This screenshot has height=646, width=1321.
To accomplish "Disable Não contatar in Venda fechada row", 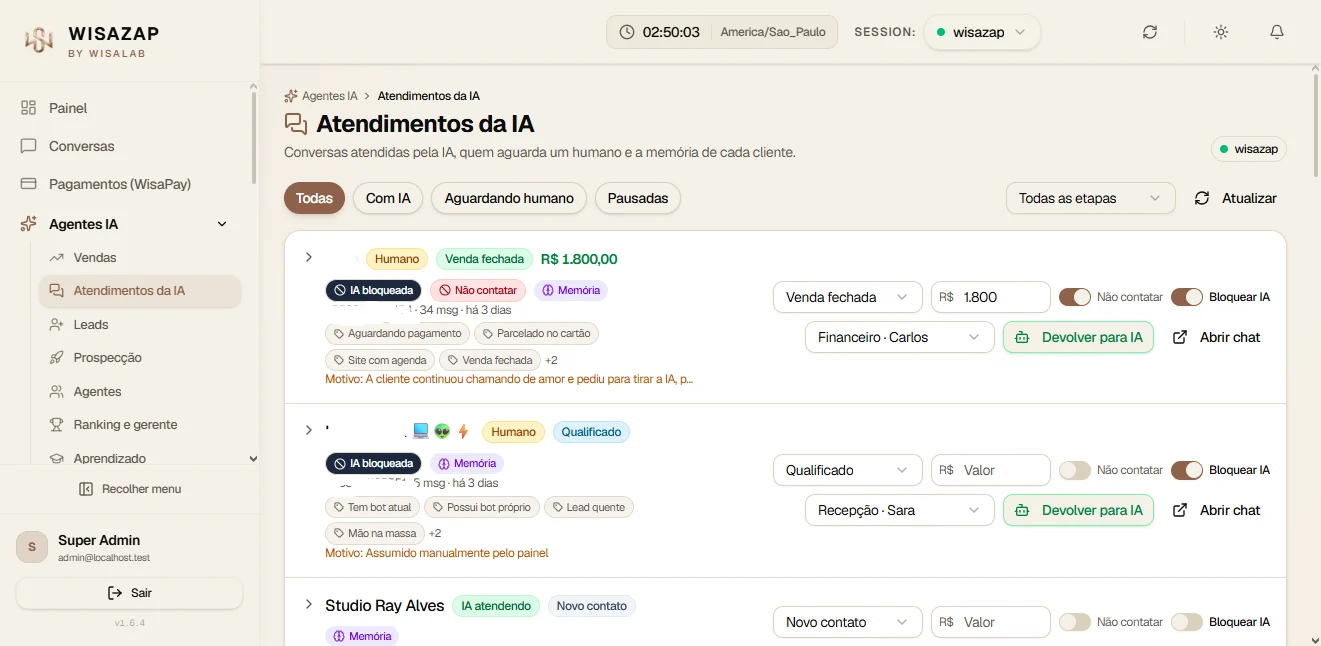I will 1075,297.
